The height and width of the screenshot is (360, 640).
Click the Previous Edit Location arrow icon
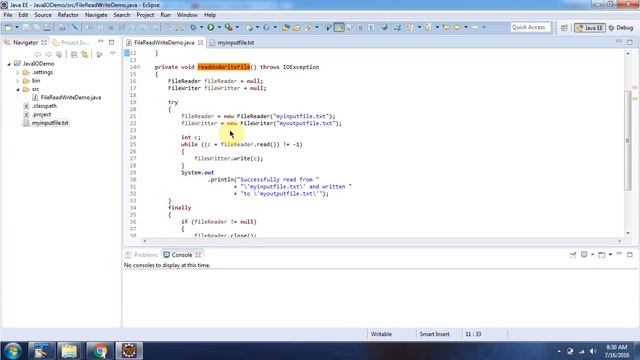pos(447,27)
